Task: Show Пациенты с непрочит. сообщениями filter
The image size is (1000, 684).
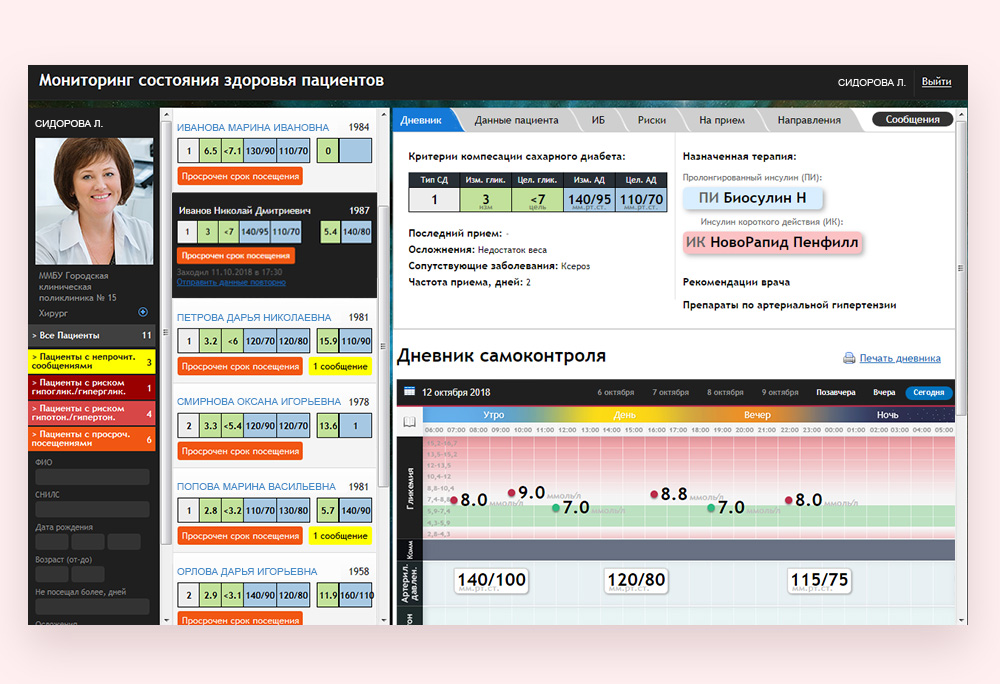Action: pyautogui.click(x=92, y=361)
